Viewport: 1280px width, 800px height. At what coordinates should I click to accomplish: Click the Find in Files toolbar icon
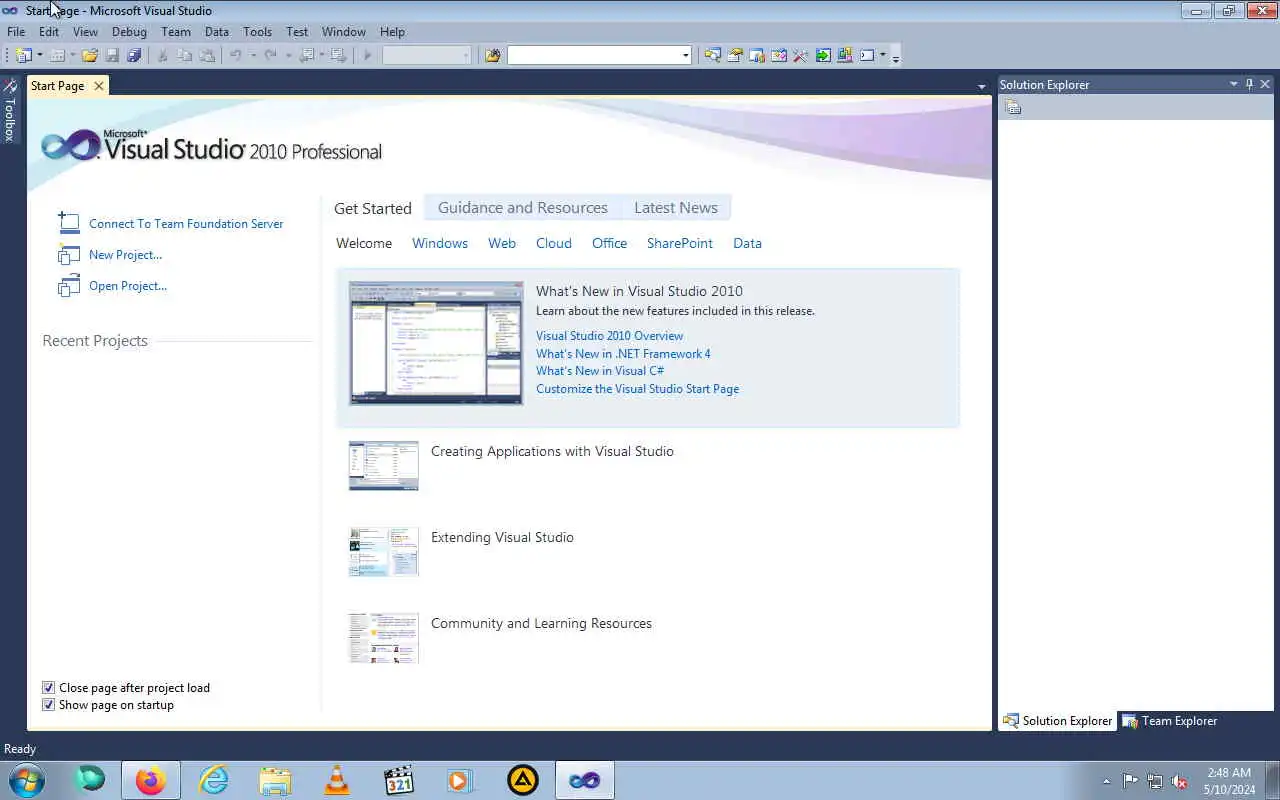pyautogui.click(x=493, y=55)
